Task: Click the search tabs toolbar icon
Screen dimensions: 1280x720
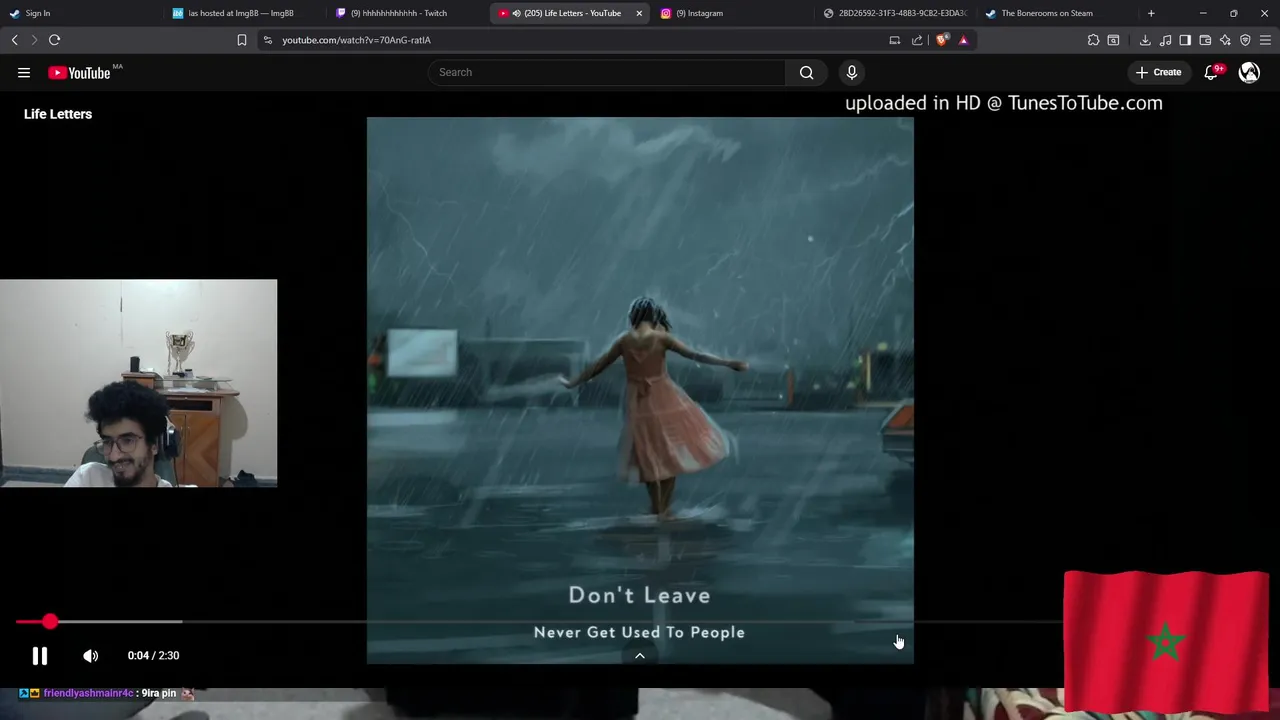Action: (1113, 40)
